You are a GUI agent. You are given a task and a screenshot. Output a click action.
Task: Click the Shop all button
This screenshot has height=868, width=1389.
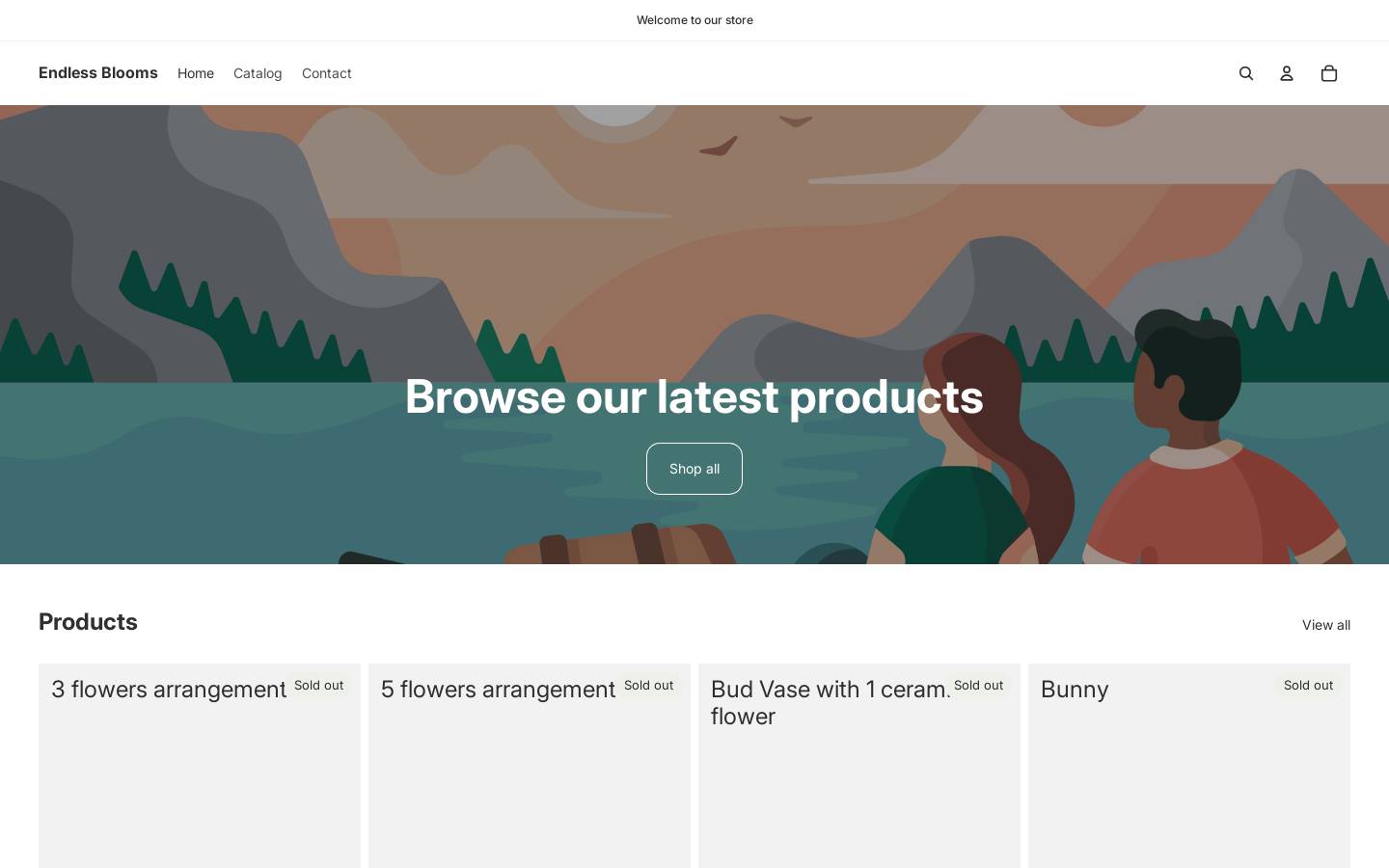coord(694,469)
